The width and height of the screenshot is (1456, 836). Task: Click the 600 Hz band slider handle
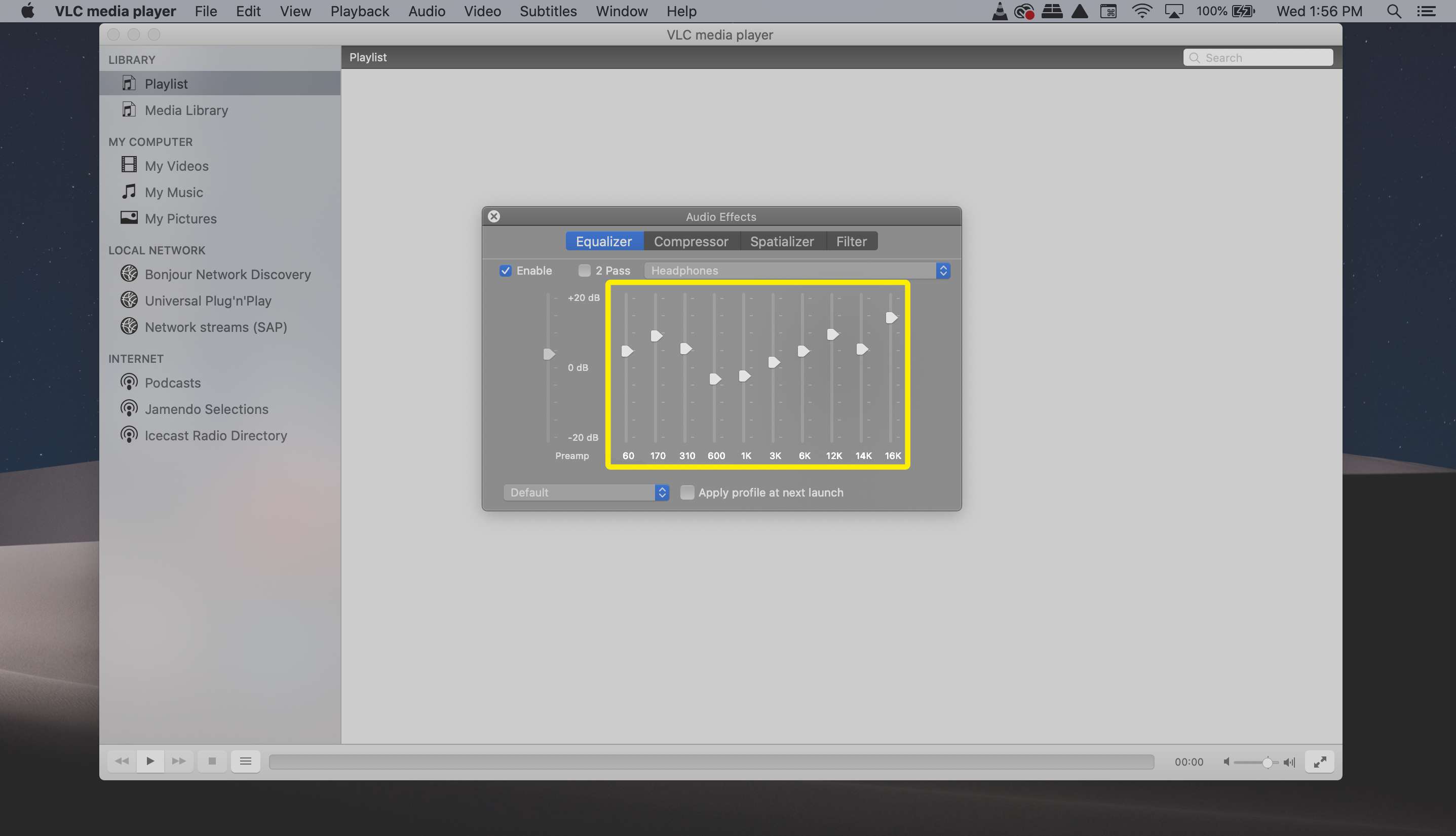[x=715, y=378]
